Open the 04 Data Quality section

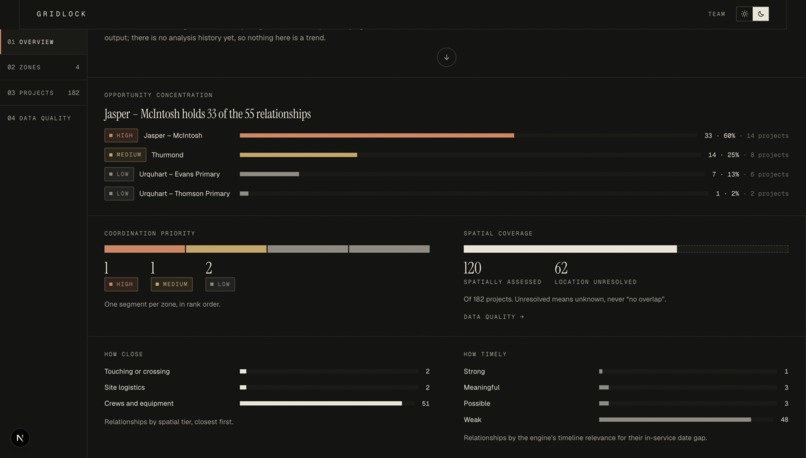[x=44, y=118]
